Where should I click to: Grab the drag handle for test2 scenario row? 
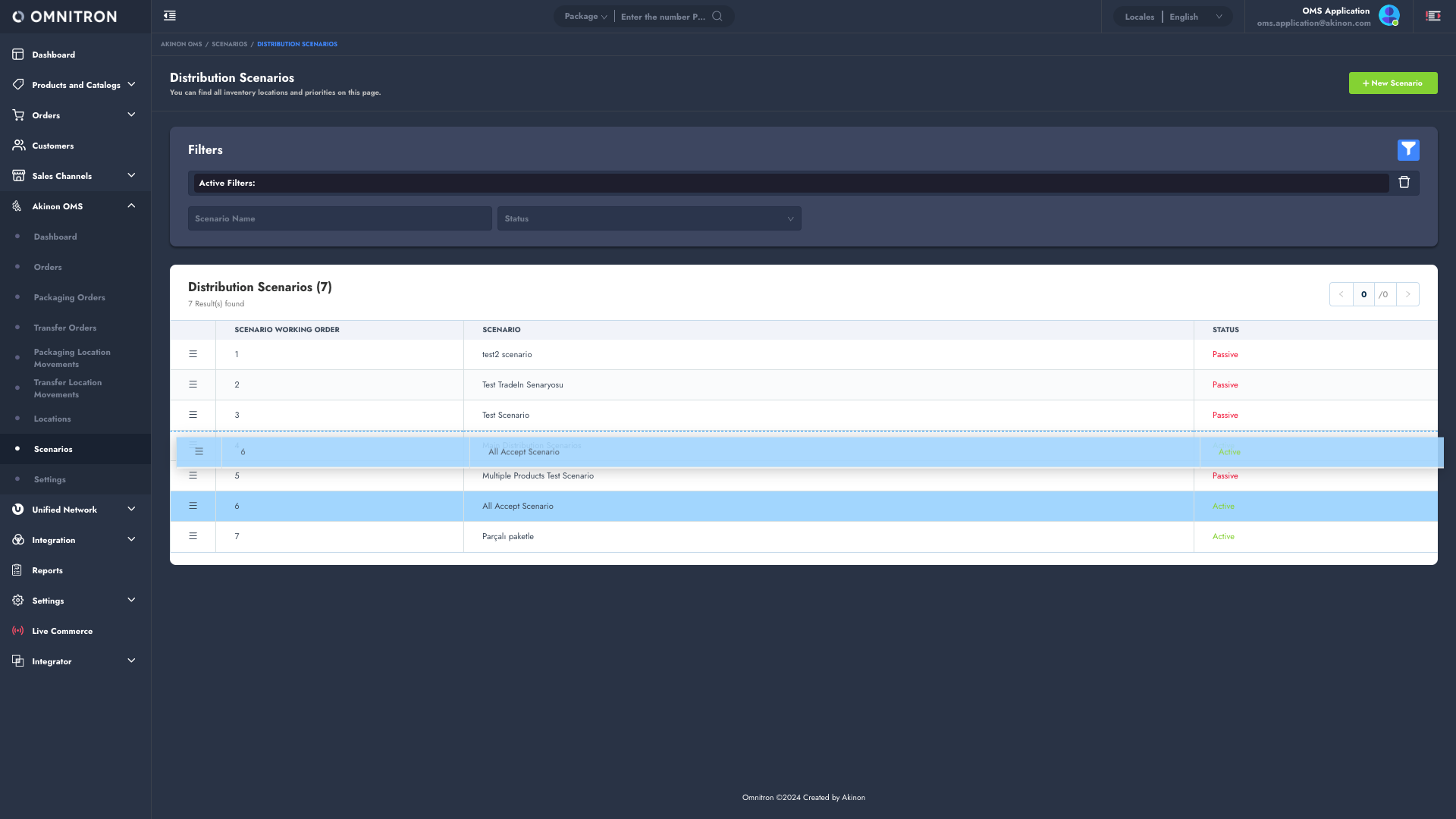click(x=193, y=354)
